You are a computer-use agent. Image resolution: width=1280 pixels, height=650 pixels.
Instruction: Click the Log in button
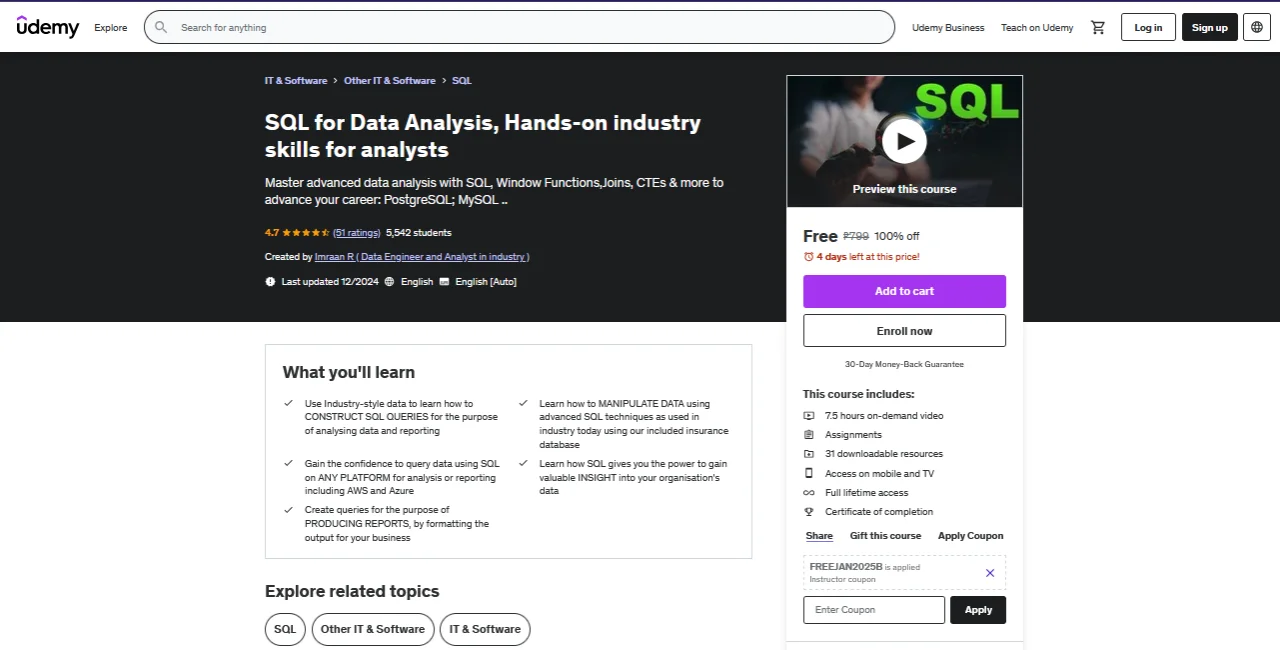(x=1148, y=27)
